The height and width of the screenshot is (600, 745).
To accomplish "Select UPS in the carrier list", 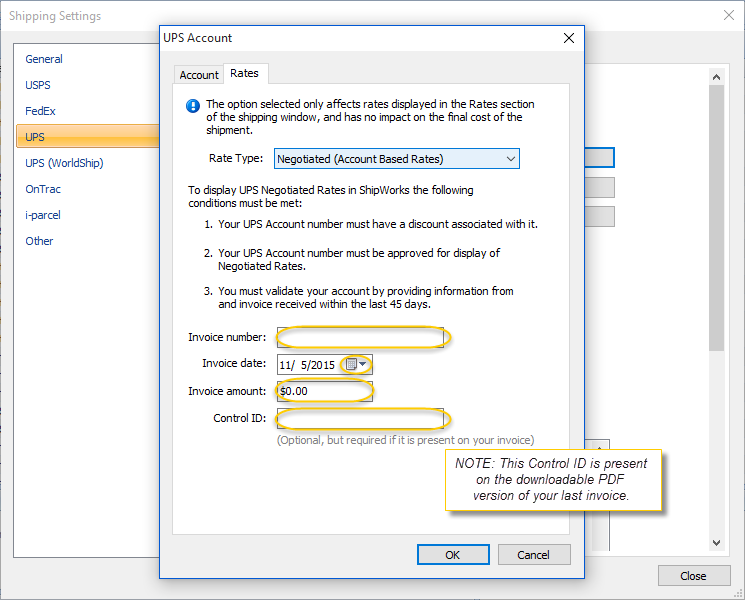I will tap(87, 137).
